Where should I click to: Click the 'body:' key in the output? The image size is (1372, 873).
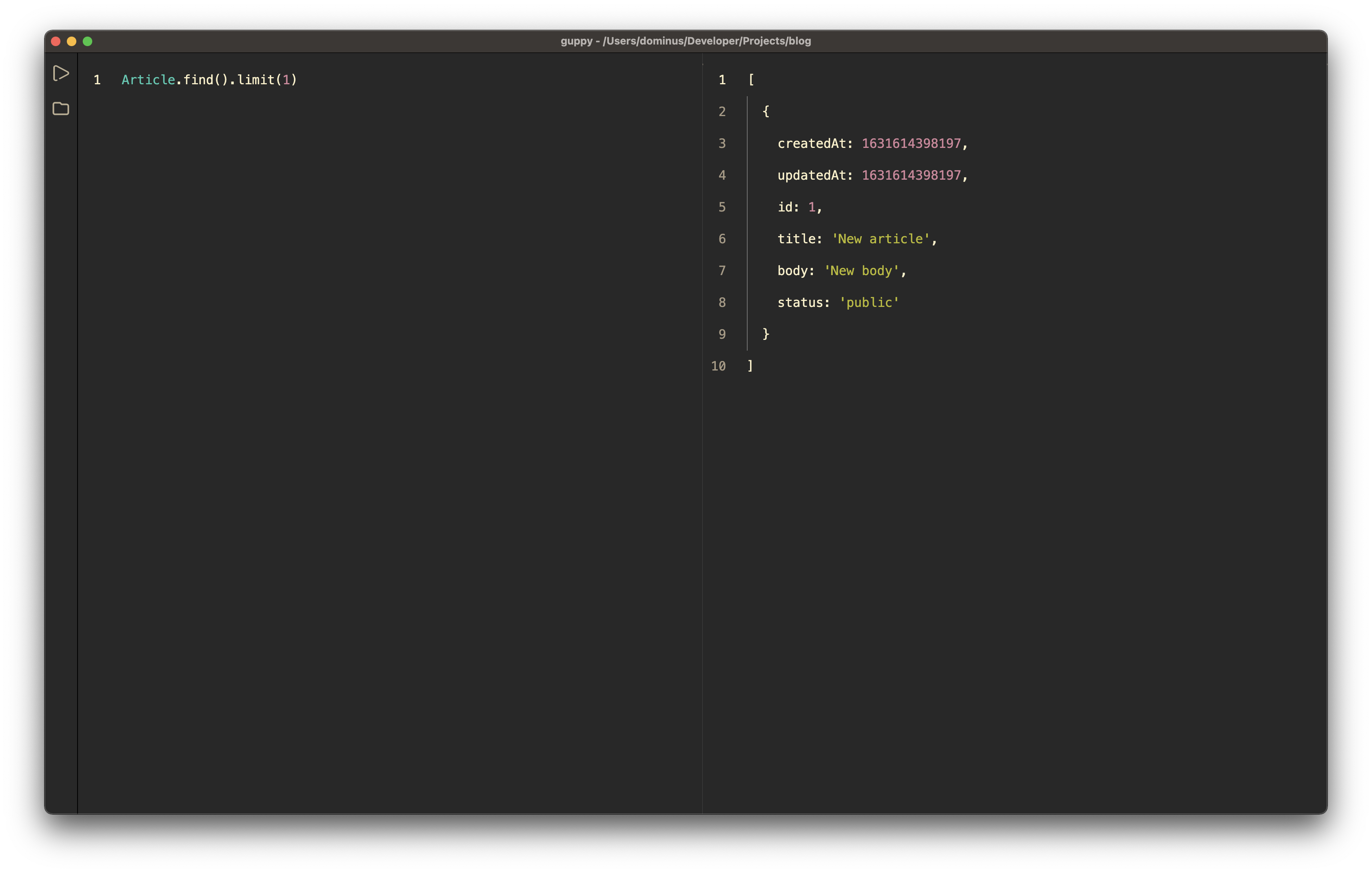coord(796,271)
